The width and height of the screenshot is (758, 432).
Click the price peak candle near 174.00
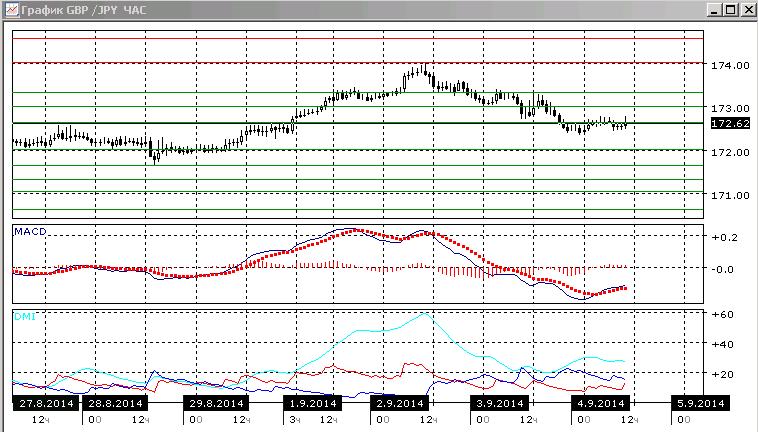click(424, 69)
